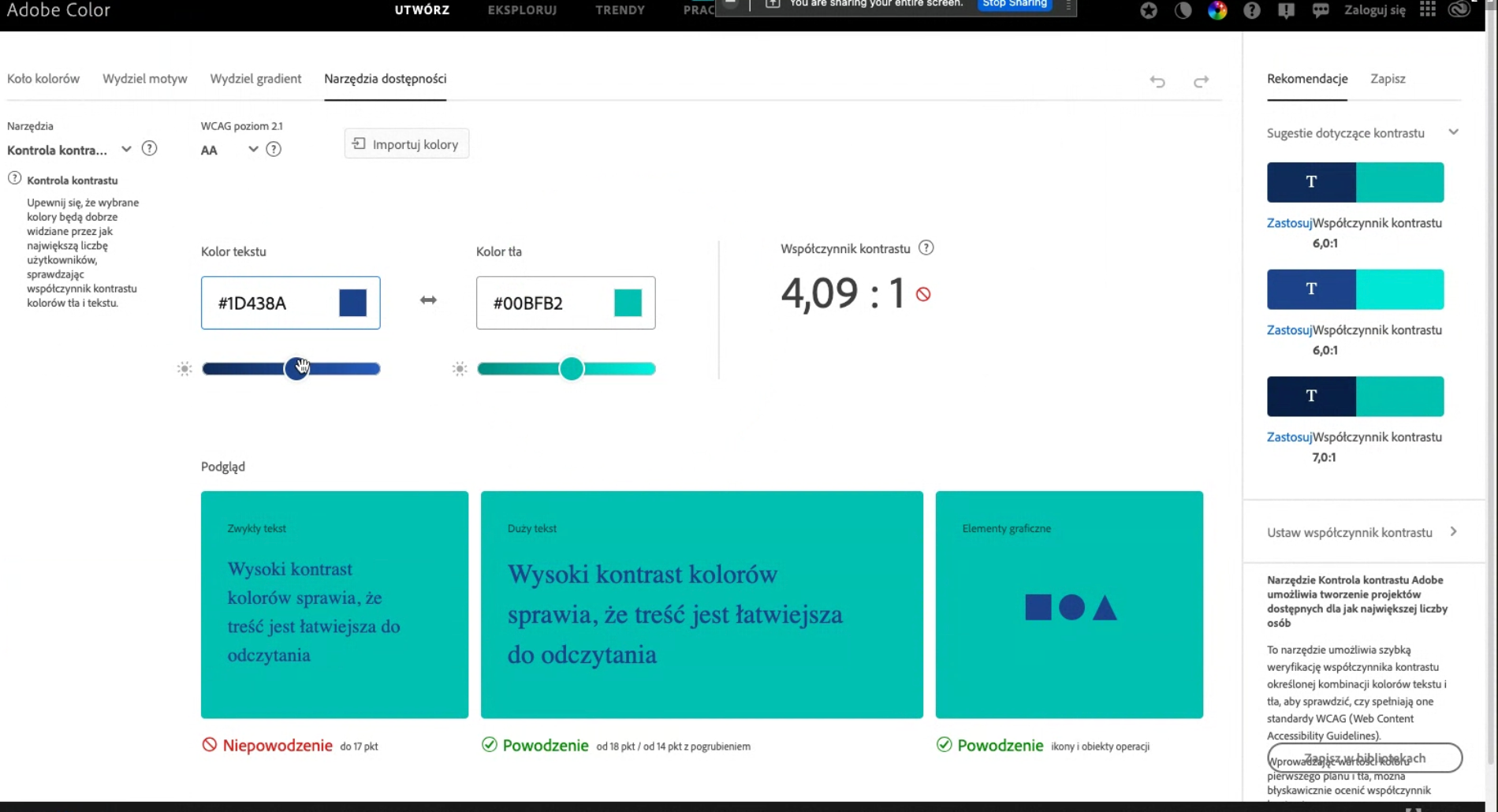Click help icon beside Kontrola kontrastu heading
Image resolution: width=1498 pixels, height=812 pixels.
[x=14, y=178]
